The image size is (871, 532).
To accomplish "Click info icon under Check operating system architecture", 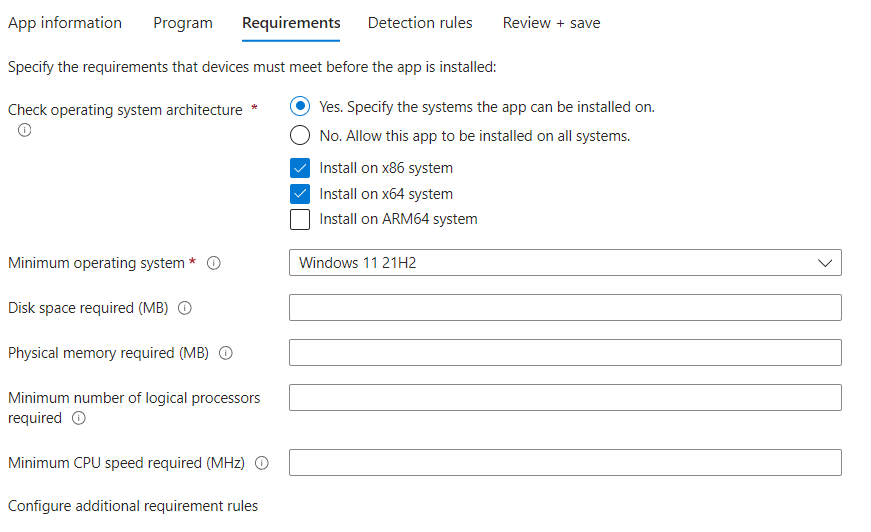I will (x=25, y=130).
